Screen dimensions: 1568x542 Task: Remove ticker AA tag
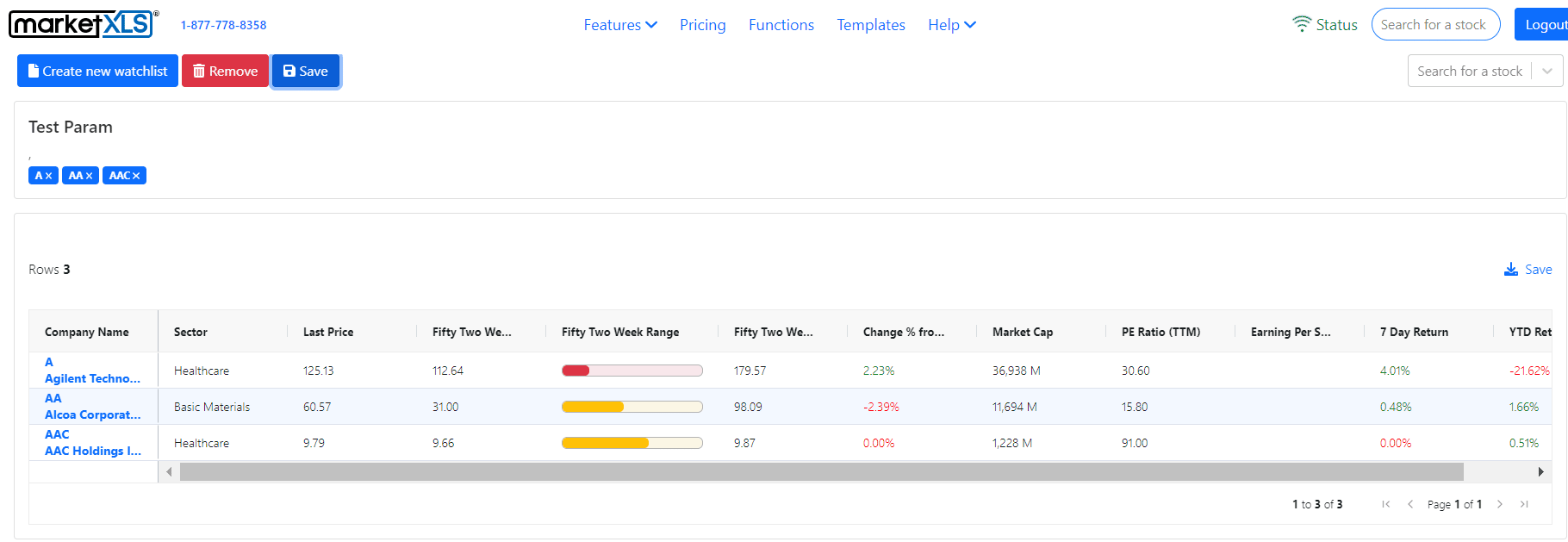coord(89,176)
